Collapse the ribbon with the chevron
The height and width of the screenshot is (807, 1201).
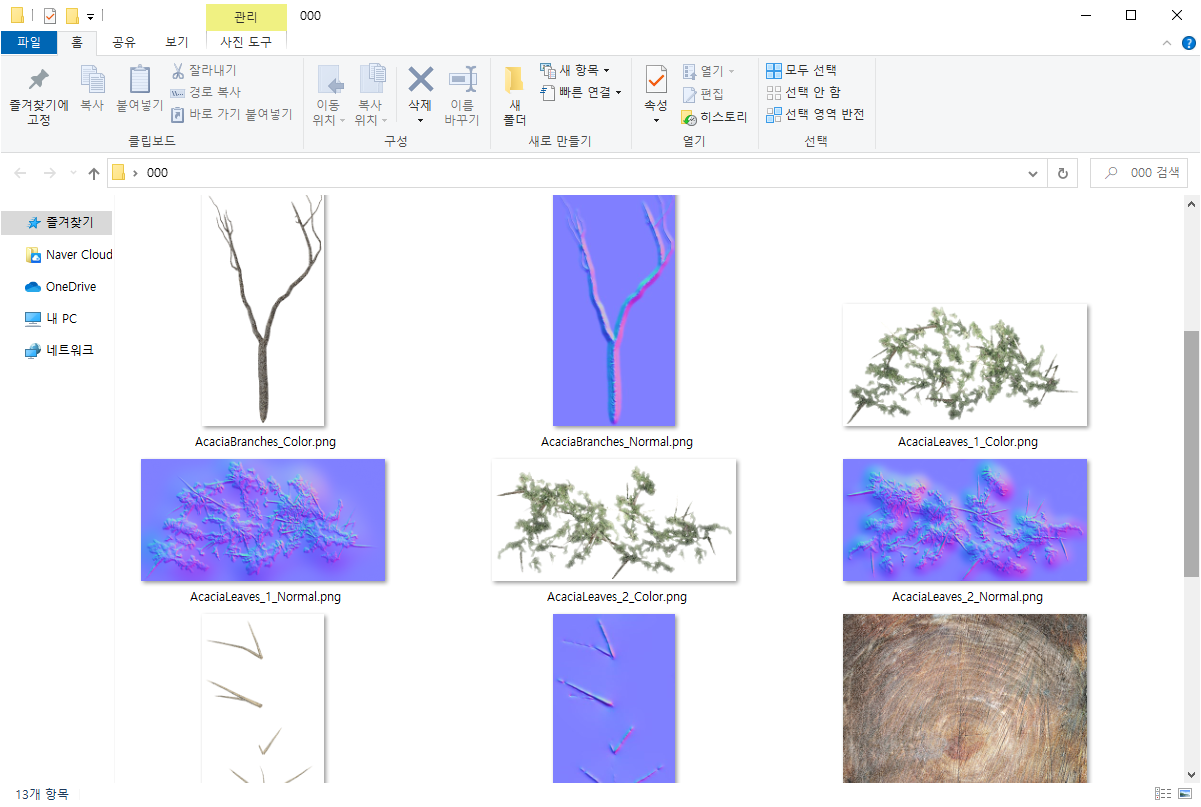coord(1167,43)
